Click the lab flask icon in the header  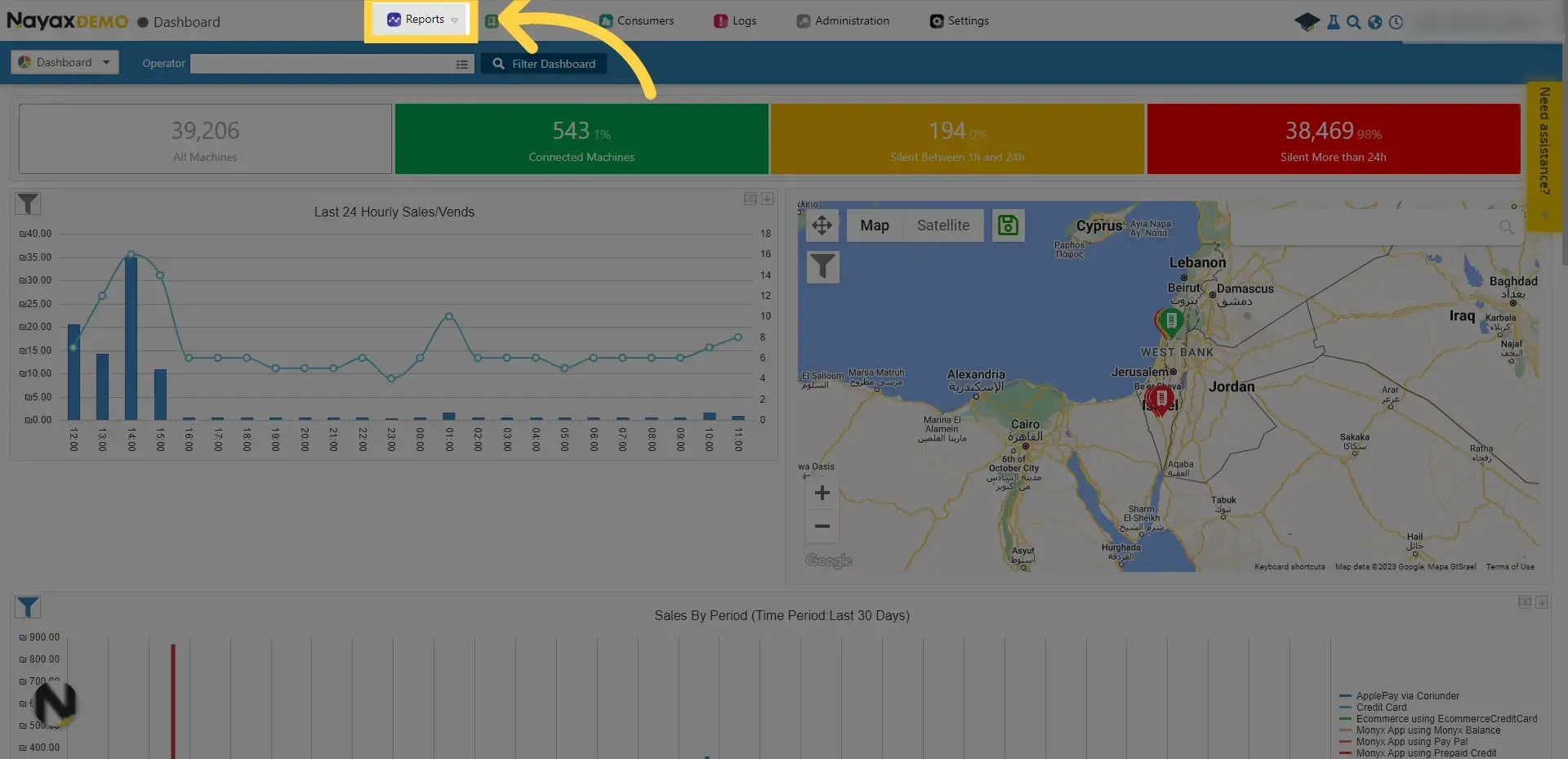(1334, 22)
